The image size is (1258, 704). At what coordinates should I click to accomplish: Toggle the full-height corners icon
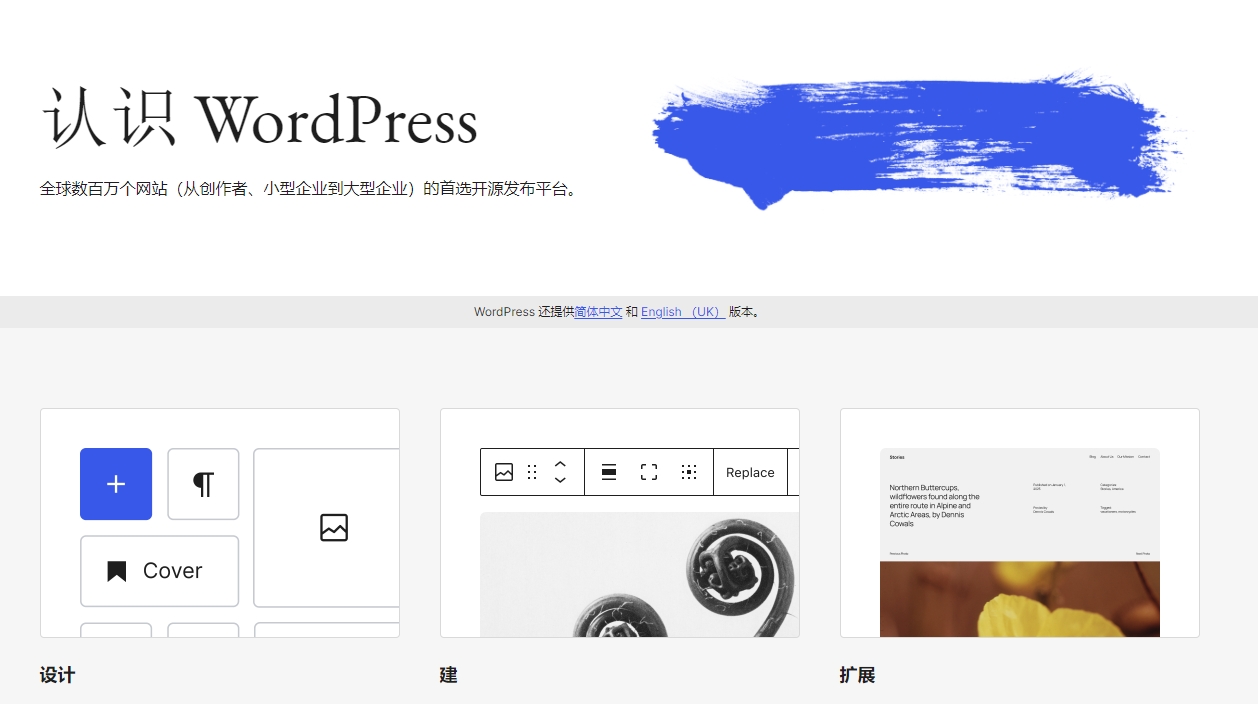649,472
